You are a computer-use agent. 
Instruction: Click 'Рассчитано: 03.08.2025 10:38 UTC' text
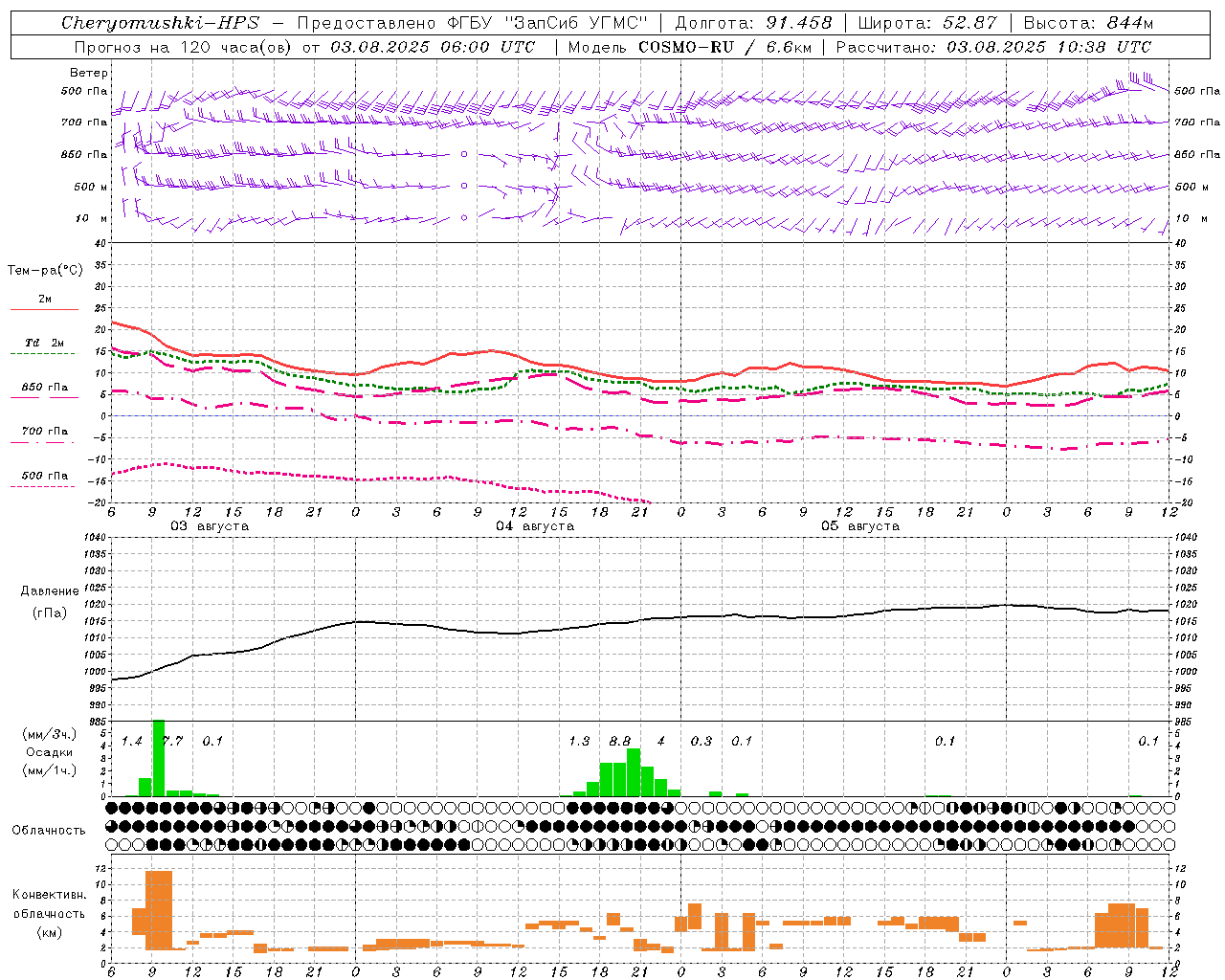click(x=993, y=47)
